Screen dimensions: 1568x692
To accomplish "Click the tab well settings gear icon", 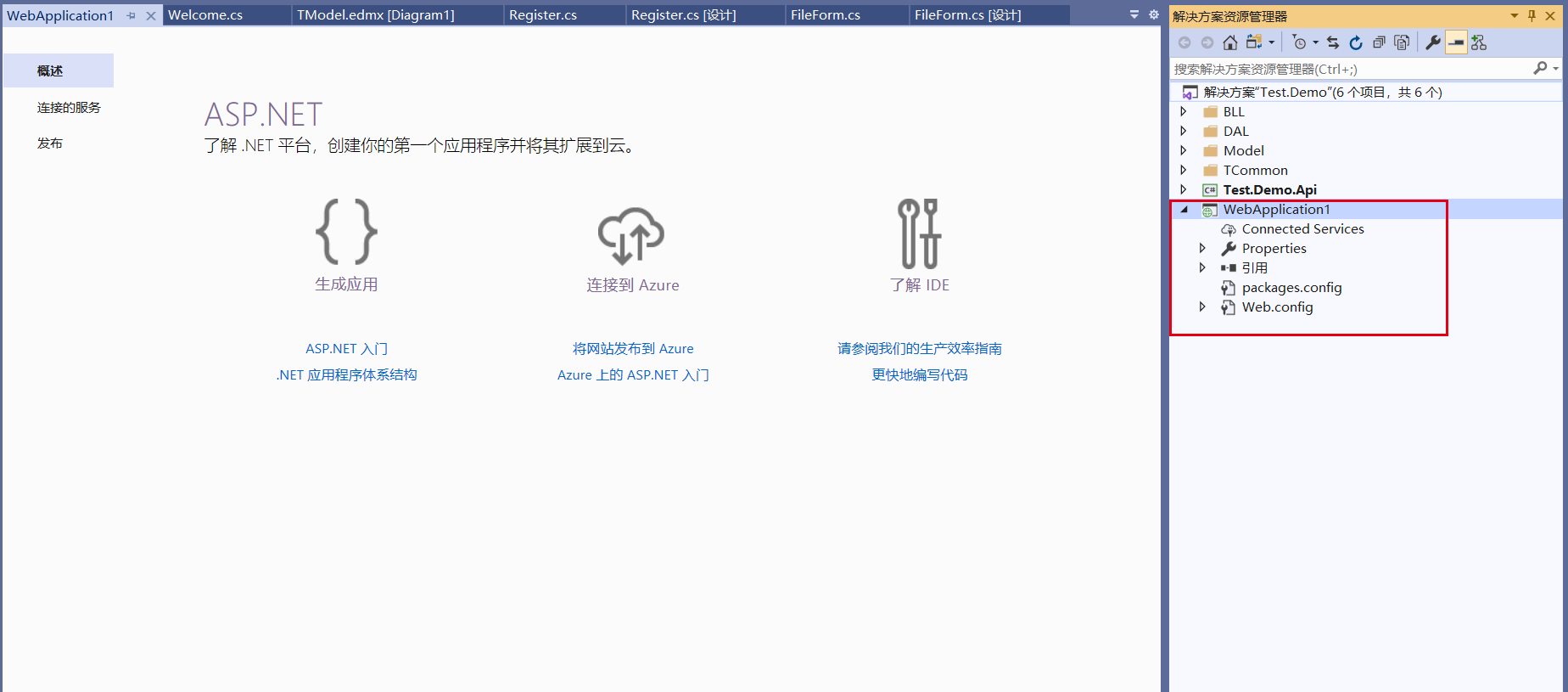I will [x=1154, y=14].
